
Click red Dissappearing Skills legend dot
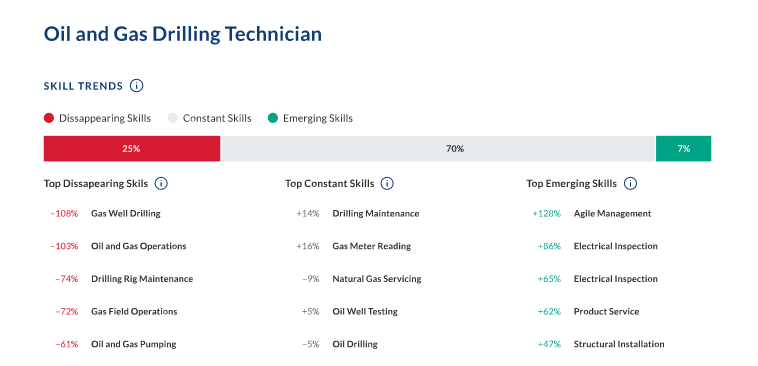coord(49,118)
